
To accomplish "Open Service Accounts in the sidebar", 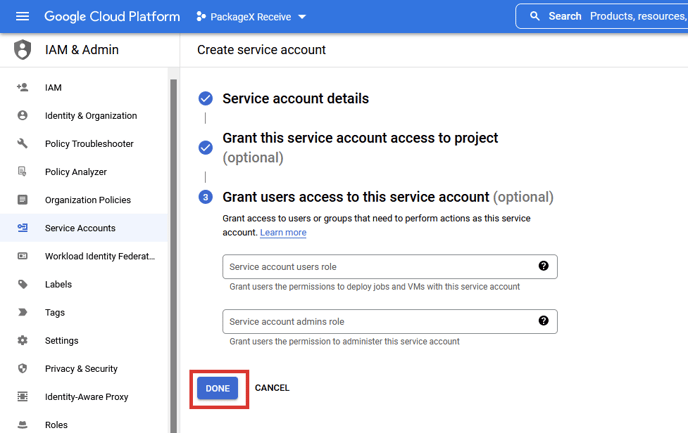I will (x=80, y=228).
